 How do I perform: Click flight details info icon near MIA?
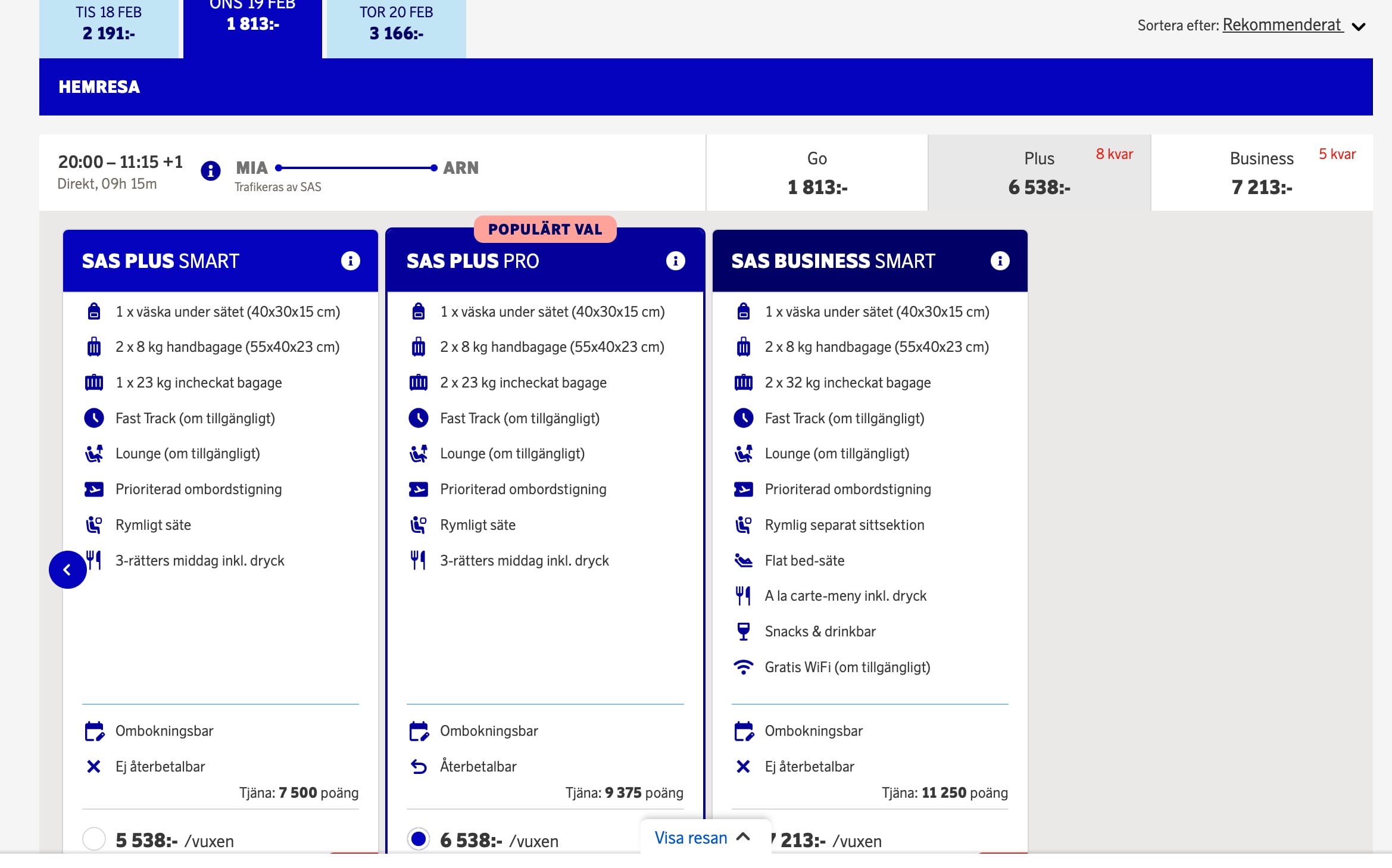coord(211,171)
